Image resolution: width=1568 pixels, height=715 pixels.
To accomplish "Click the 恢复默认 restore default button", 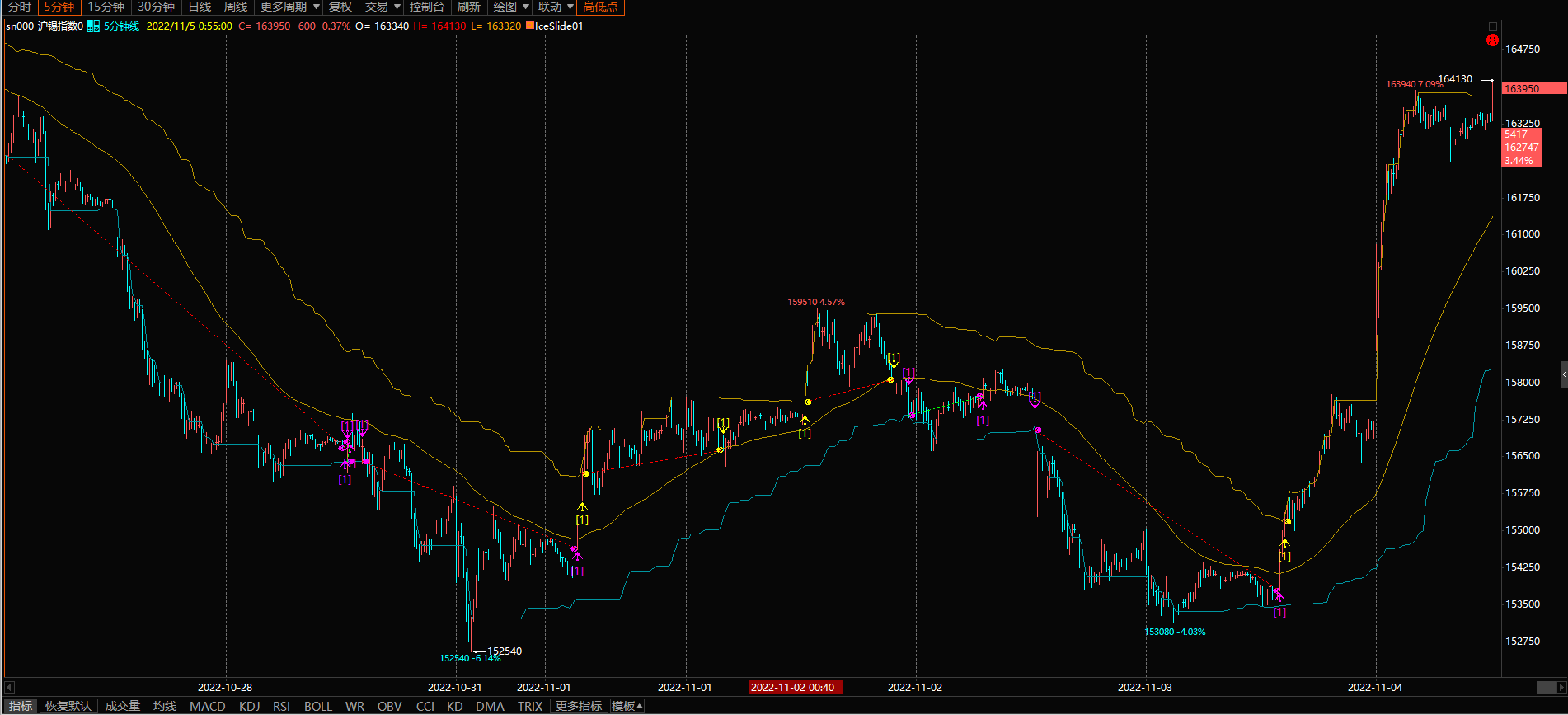I will pyautogui.click(x=68, y=706).
